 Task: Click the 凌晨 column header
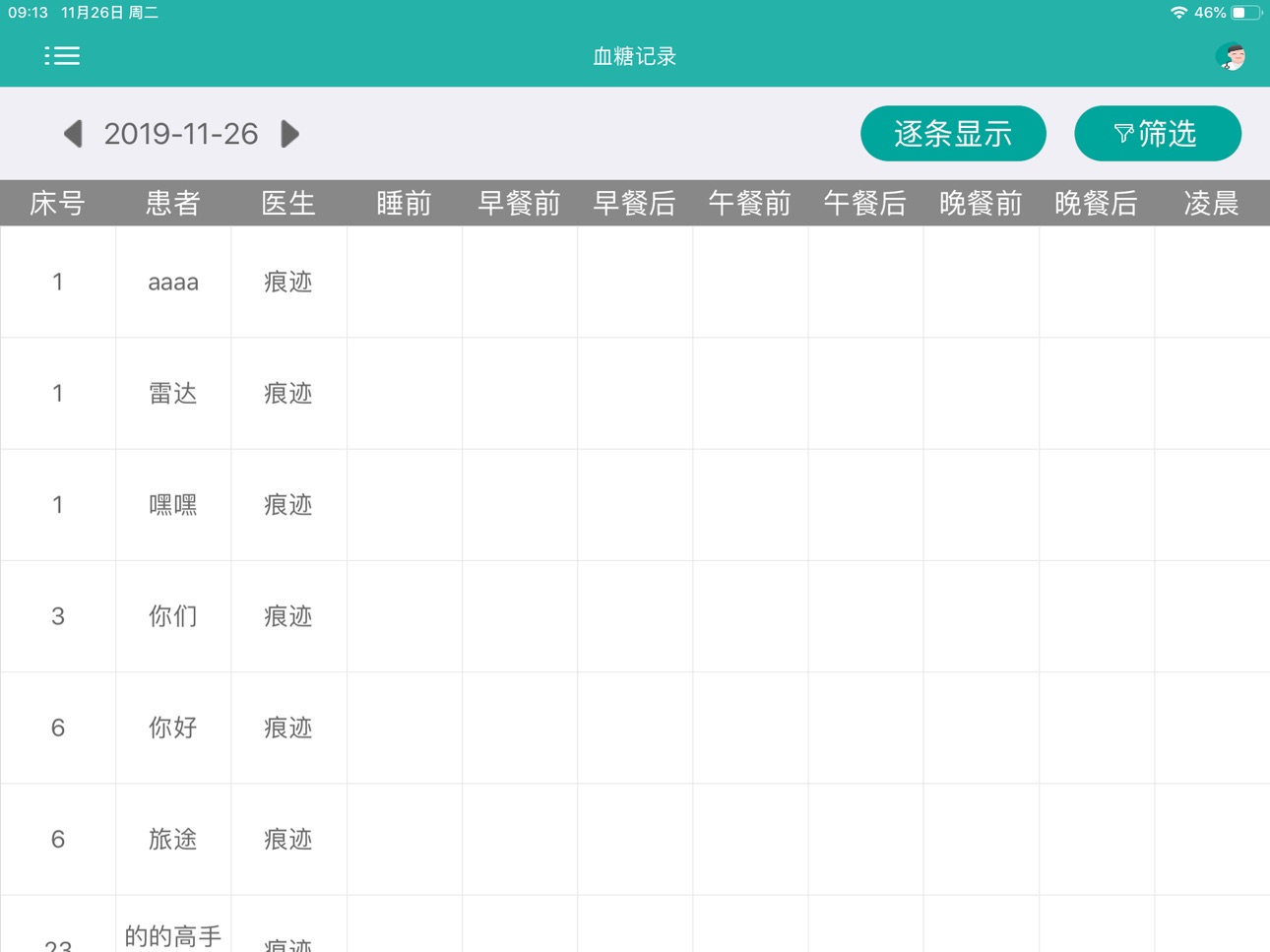(1212, 203)
